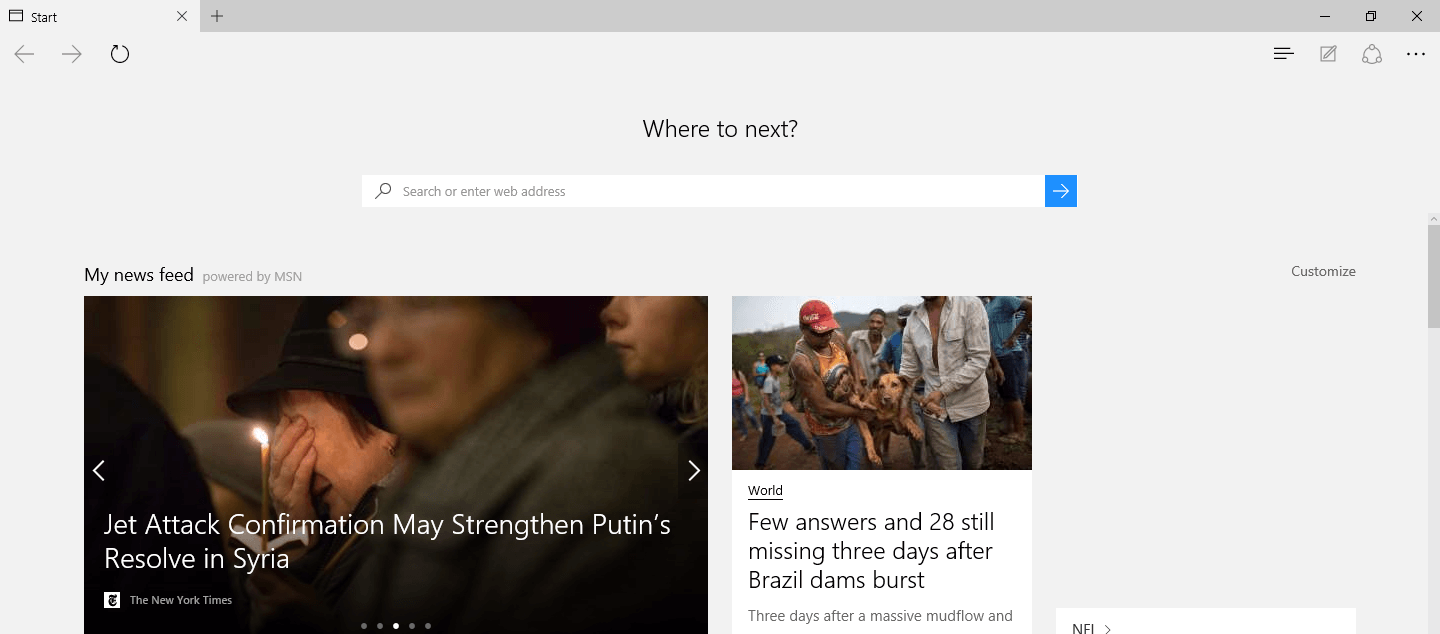Image resolution: width=1440 pixels, height=634 pixels.
Task: Select the first carousel dot indicator
Action: click(364, 626)
